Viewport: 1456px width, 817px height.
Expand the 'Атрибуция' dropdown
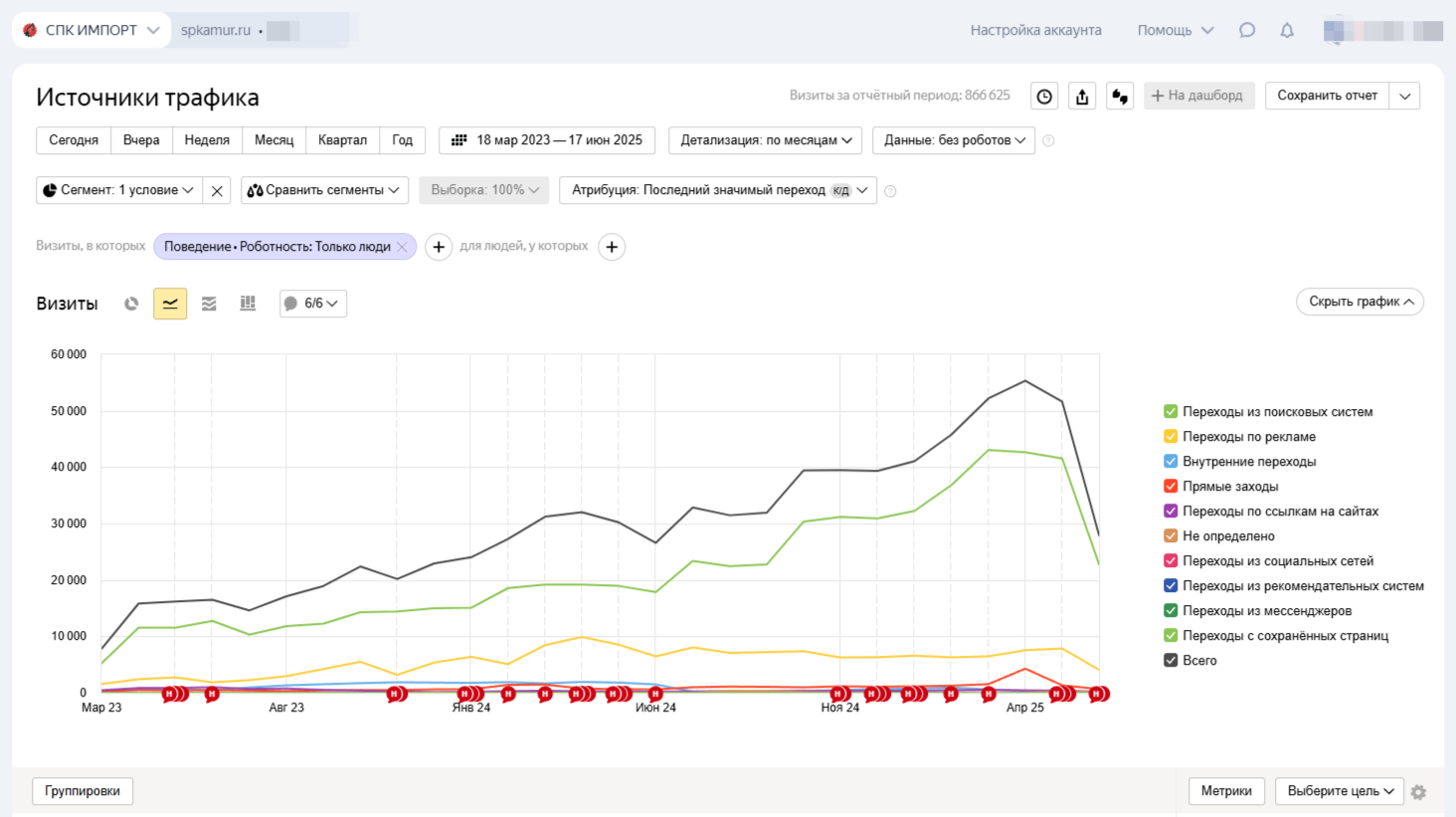pyautogui.click(x=718, y=190)
